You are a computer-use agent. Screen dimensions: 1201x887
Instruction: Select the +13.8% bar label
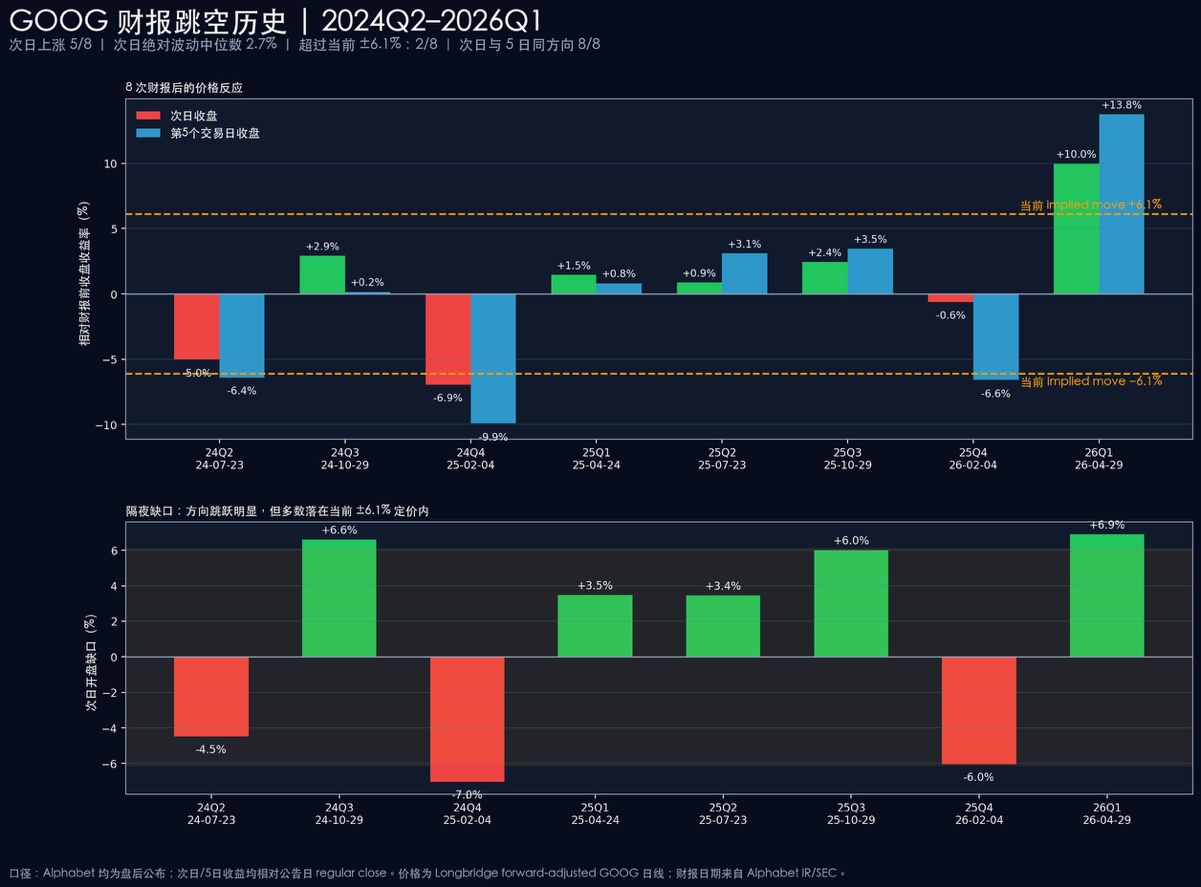coord(1121,105)
